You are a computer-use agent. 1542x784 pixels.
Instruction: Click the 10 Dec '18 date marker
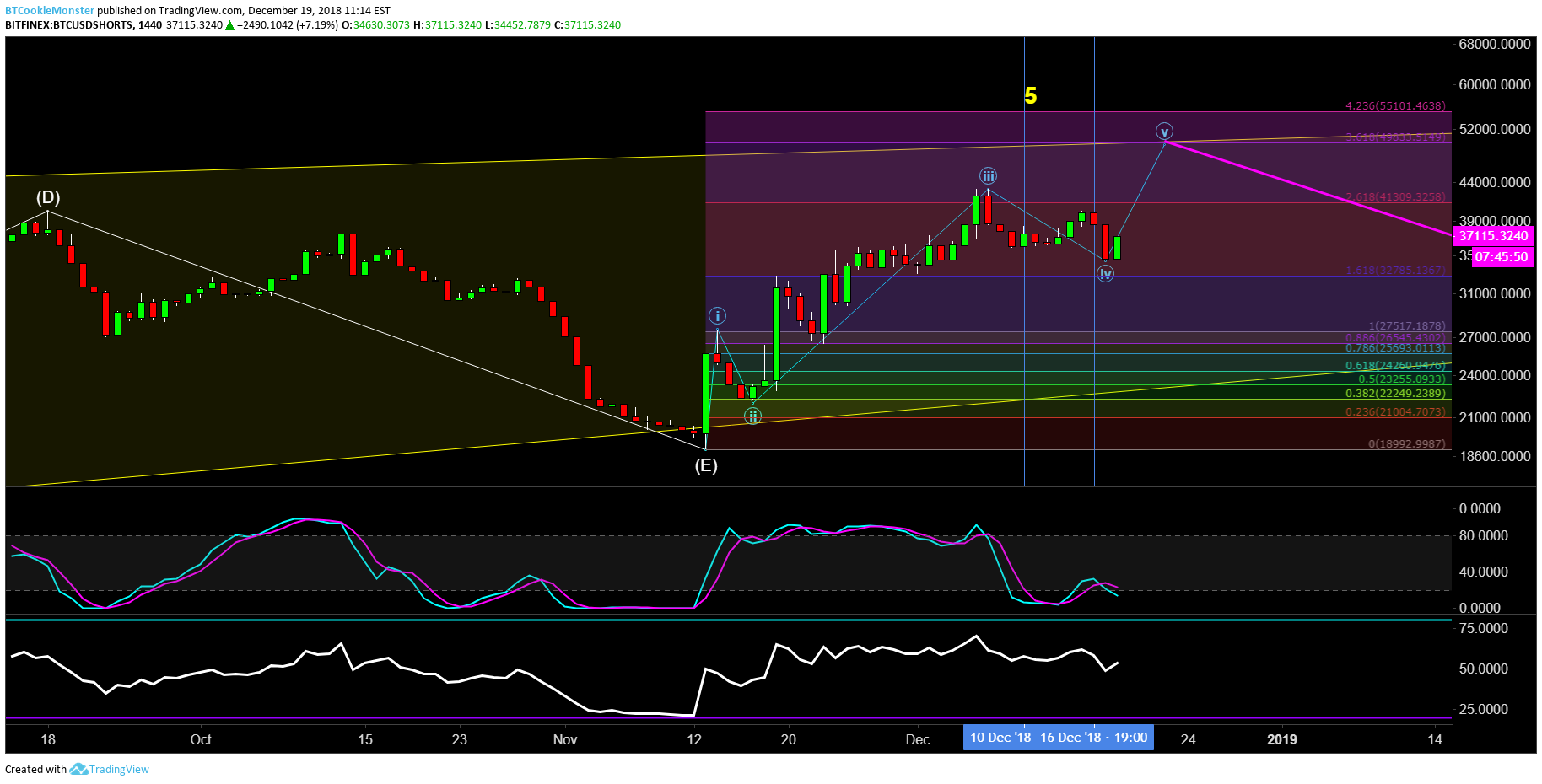tap(1000, 738)
